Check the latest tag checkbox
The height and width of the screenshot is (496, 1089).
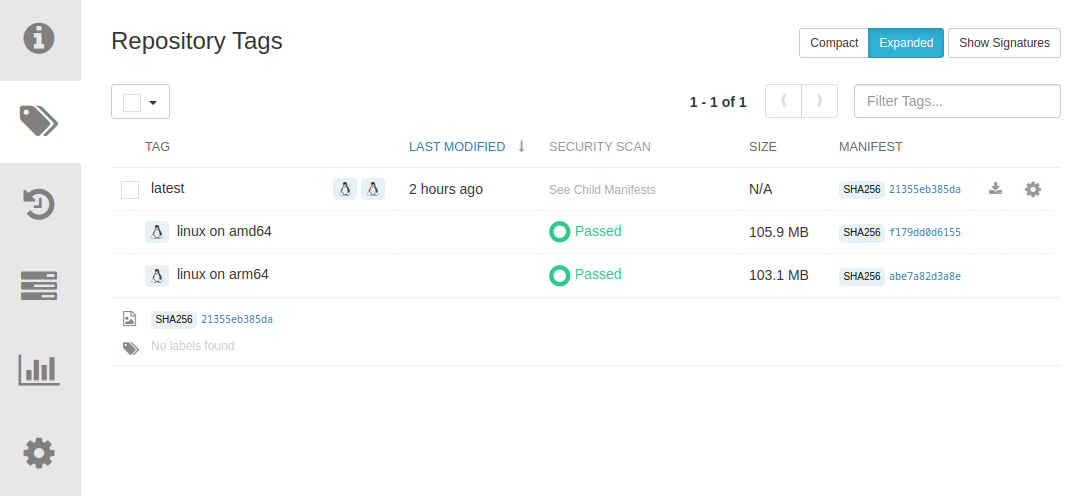point(130,190)
